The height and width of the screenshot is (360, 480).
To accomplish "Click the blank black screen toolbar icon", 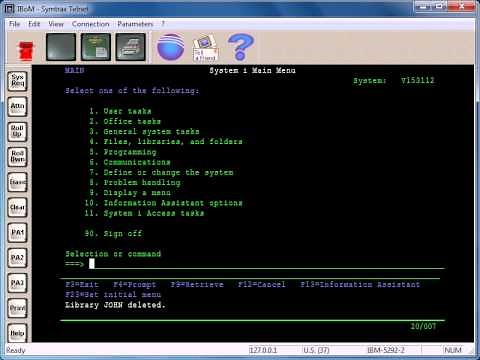I will (x=61, y=47).
